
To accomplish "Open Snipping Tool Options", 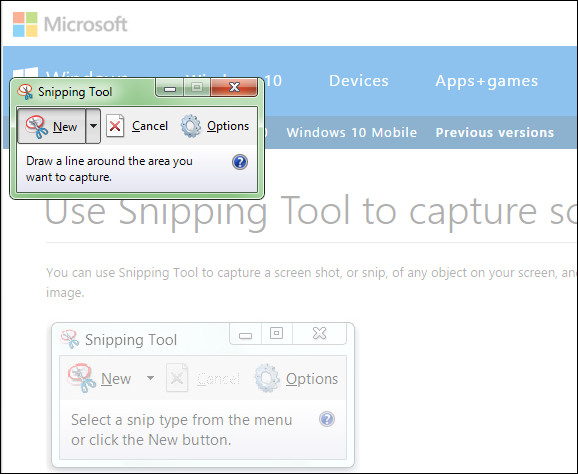I will pyautogui.click(x=215, y=126).
